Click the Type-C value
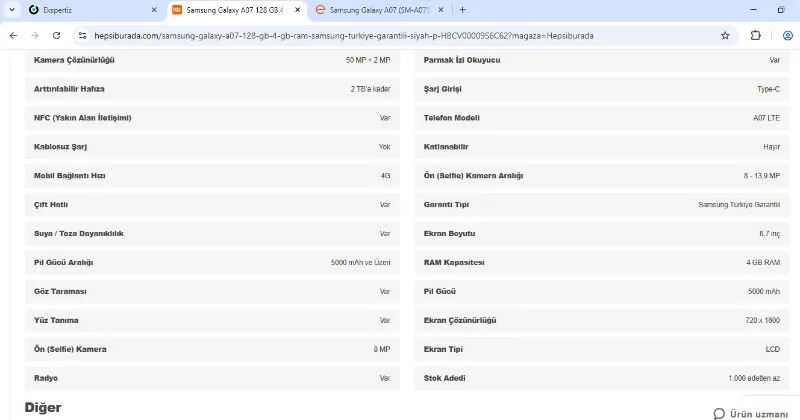Viewport: 800px width, 420px height. (x=768, y=89)
